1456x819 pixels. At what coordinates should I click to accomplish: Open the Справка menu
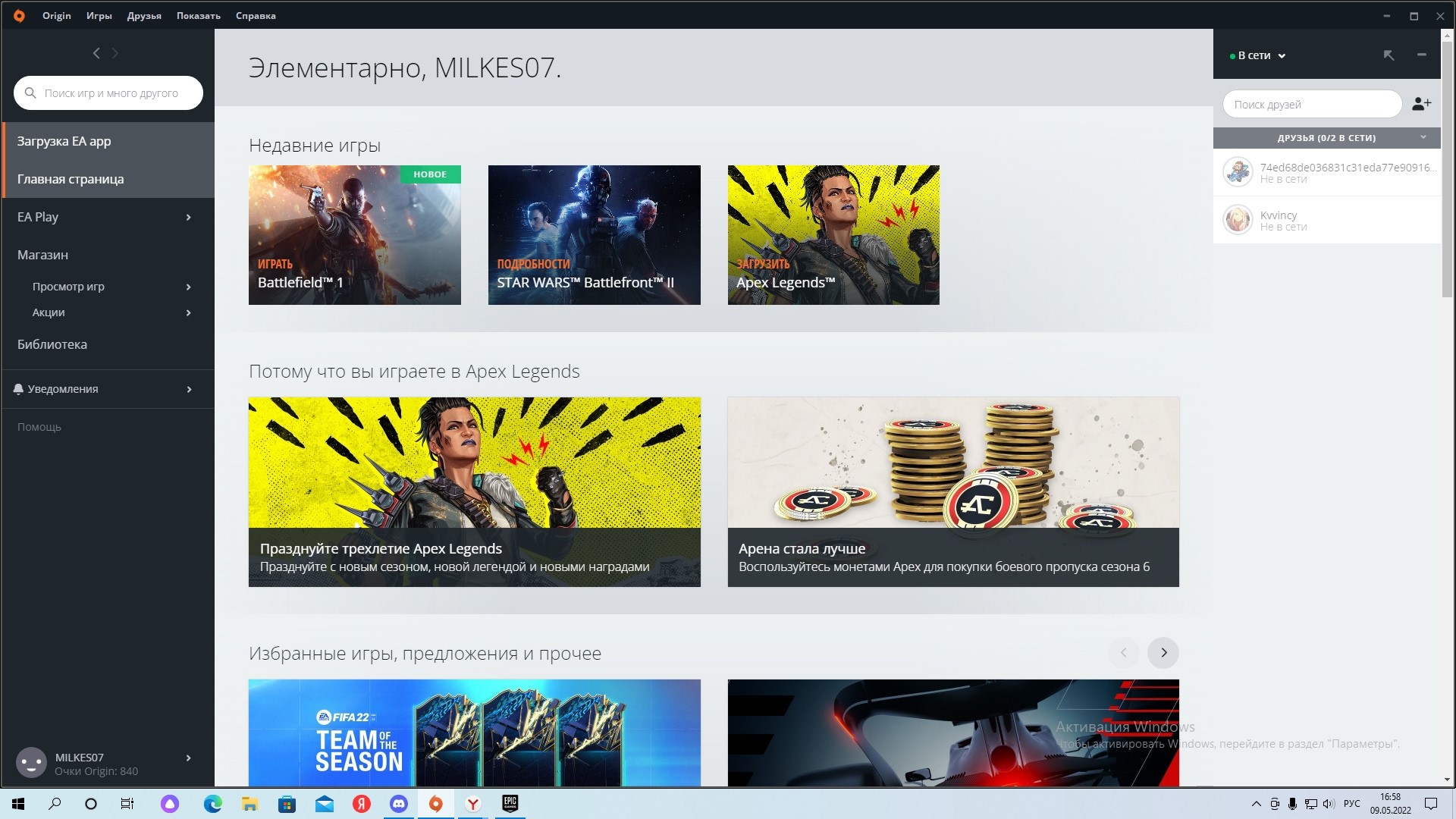point(256,15)
